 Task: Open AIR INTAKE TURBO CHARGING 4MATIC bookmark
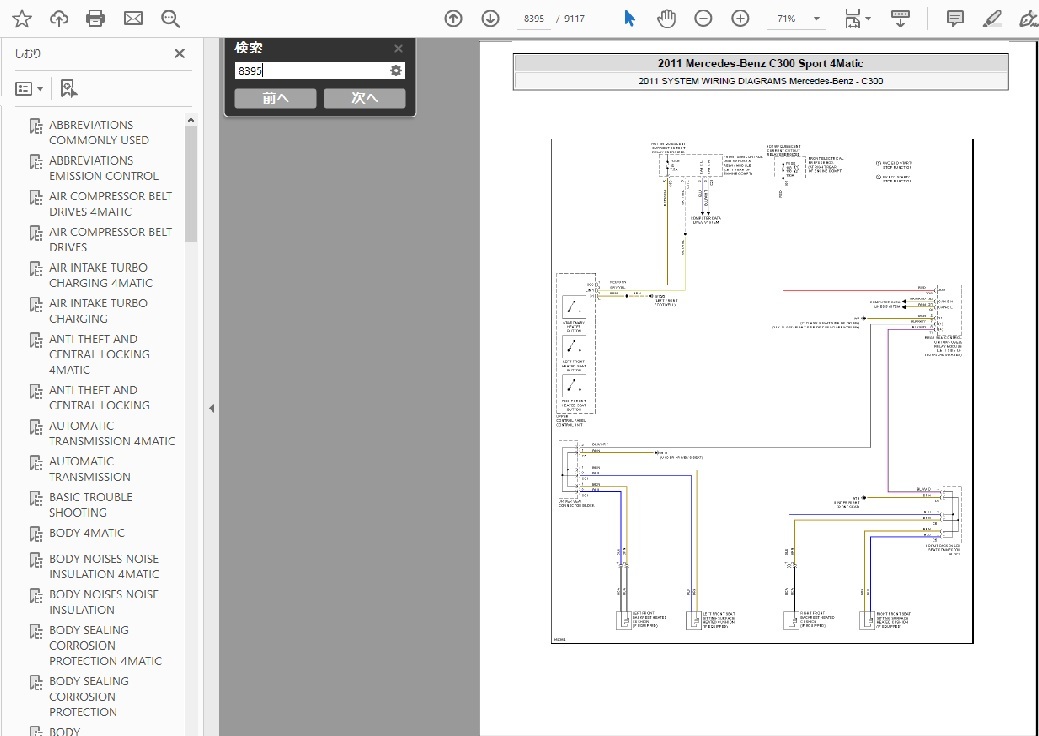[x=101, y=275]
